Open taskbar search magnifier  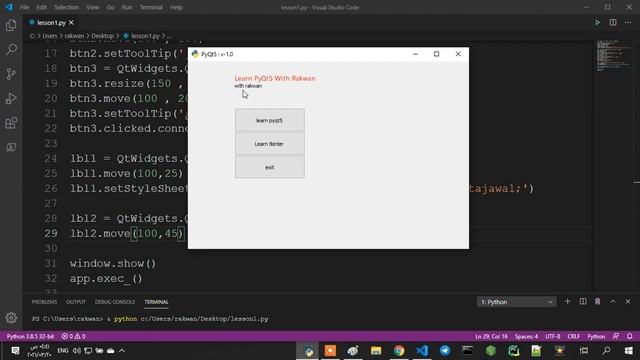[607, 351]
